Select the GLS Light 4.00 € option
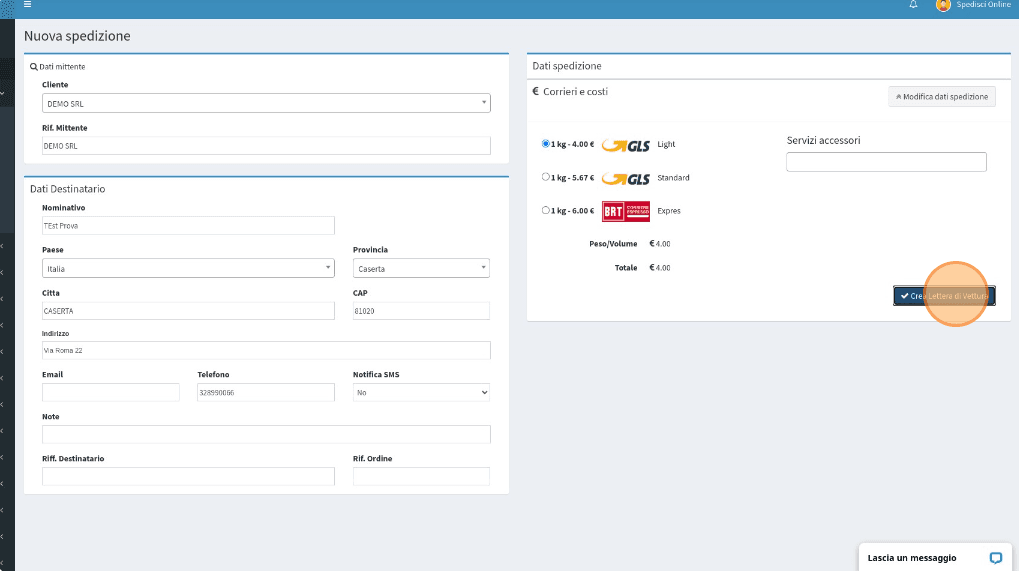The image size is (1019, 571). (x=545, y=144)
